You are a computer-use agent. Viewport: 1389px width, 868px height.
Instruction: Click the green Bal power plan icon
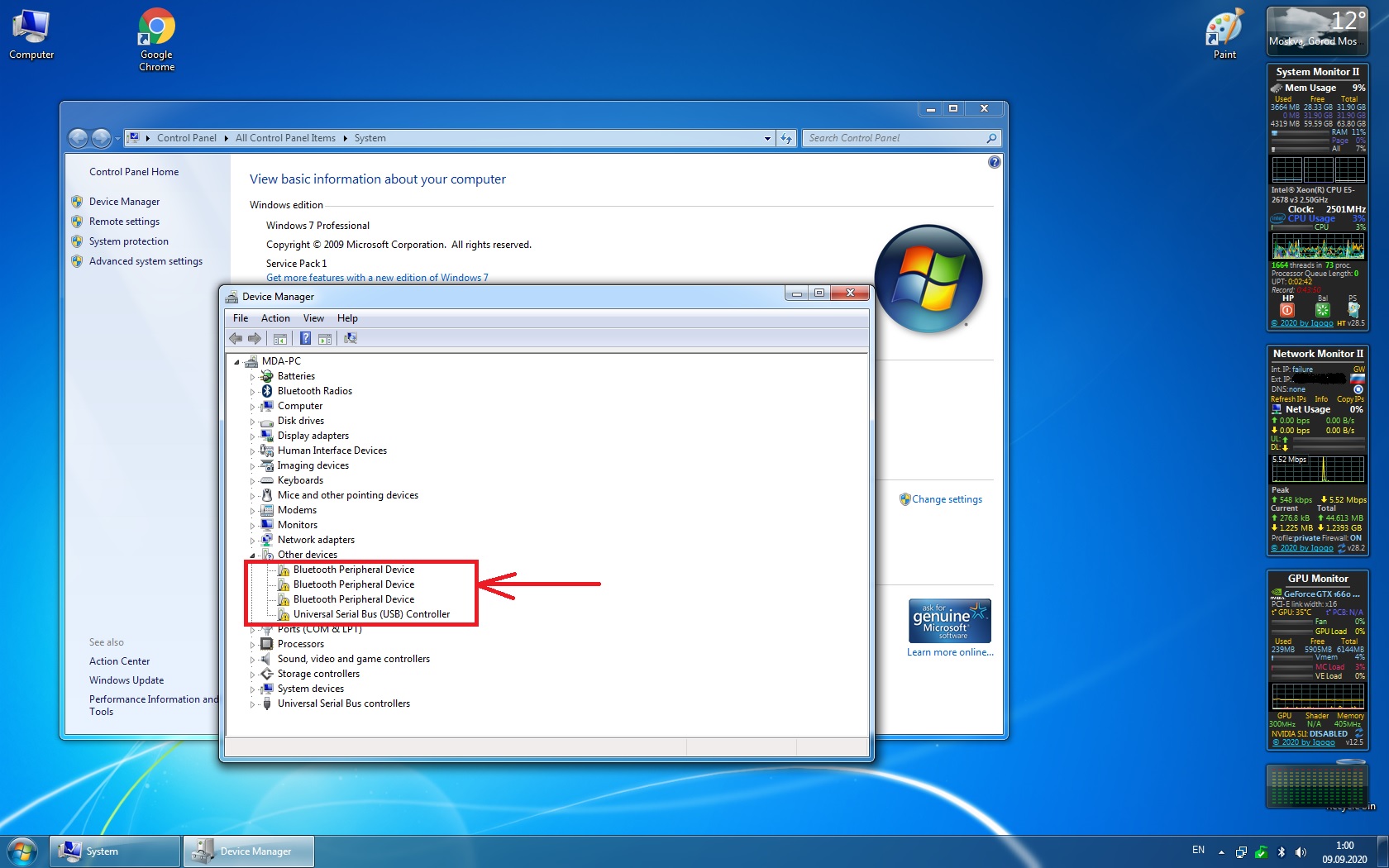click(1323, 310)
